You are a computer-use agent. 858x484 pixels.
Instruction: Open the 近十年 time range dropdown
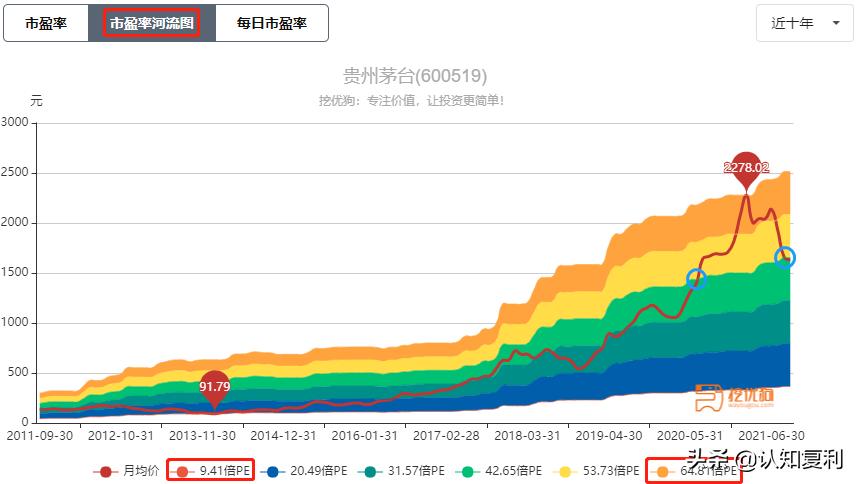coord(804,23)
